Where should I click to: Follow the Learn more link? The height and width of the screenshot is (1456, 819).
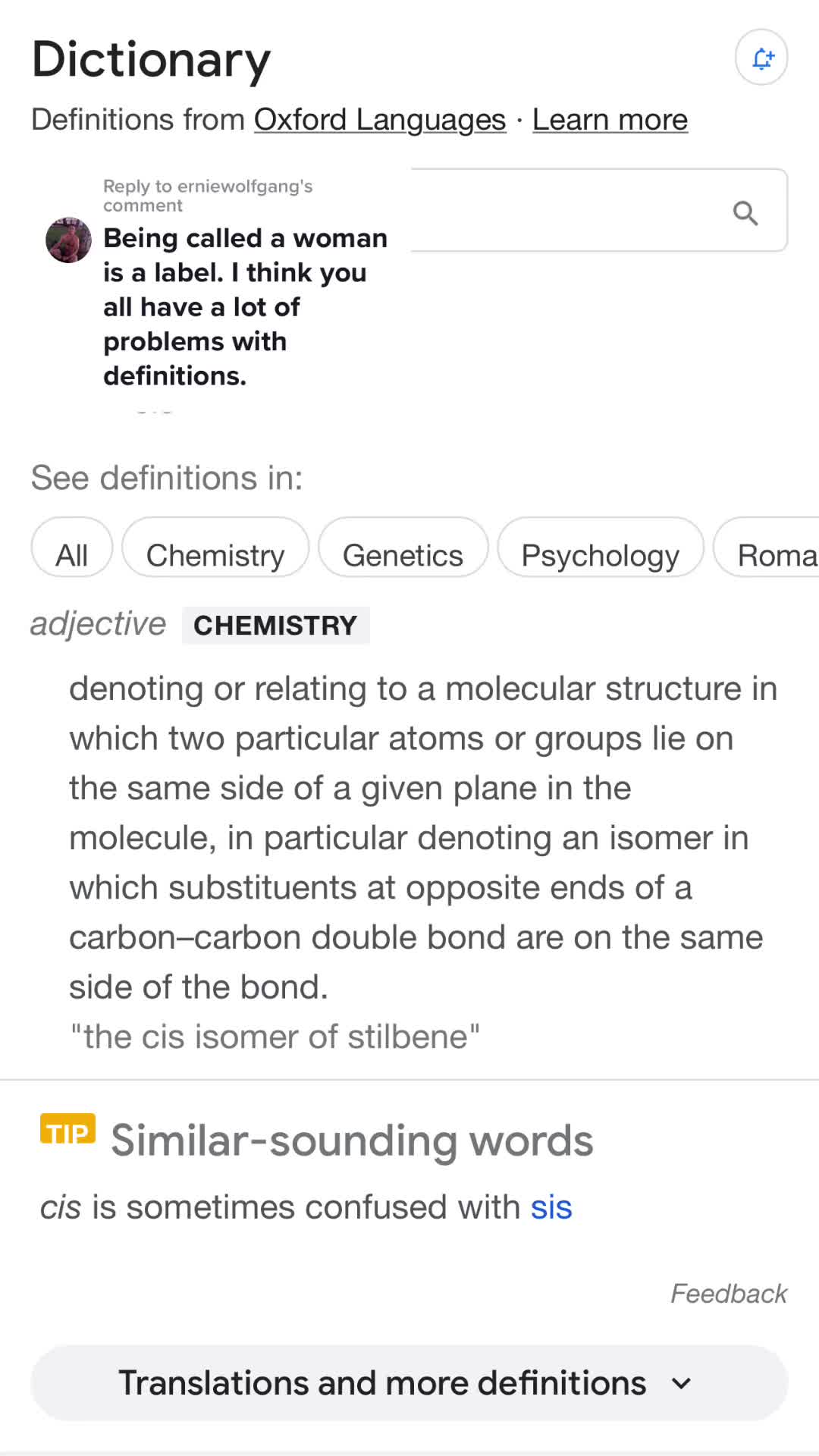click(x=610, y=120)
